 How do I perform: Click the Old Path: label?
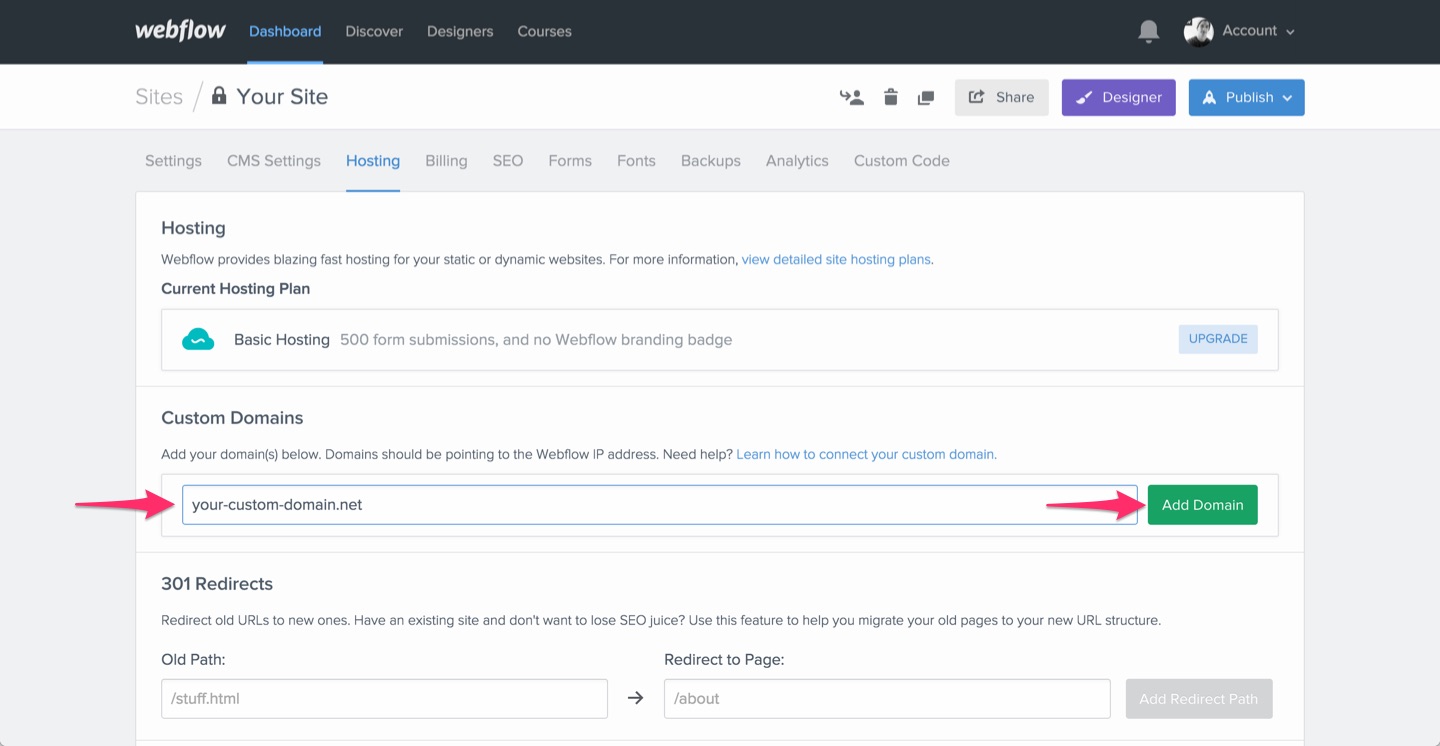point(193,660)
